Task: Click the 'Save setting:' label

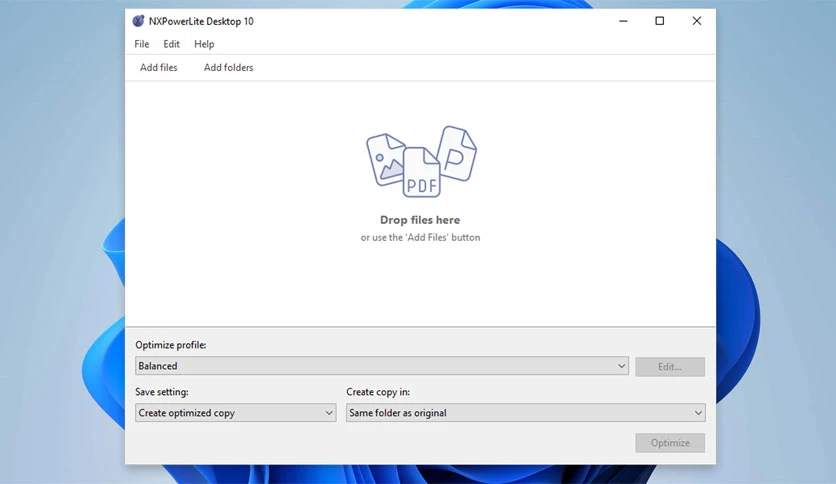Action: pyautogui.click(x=162, y=392)
